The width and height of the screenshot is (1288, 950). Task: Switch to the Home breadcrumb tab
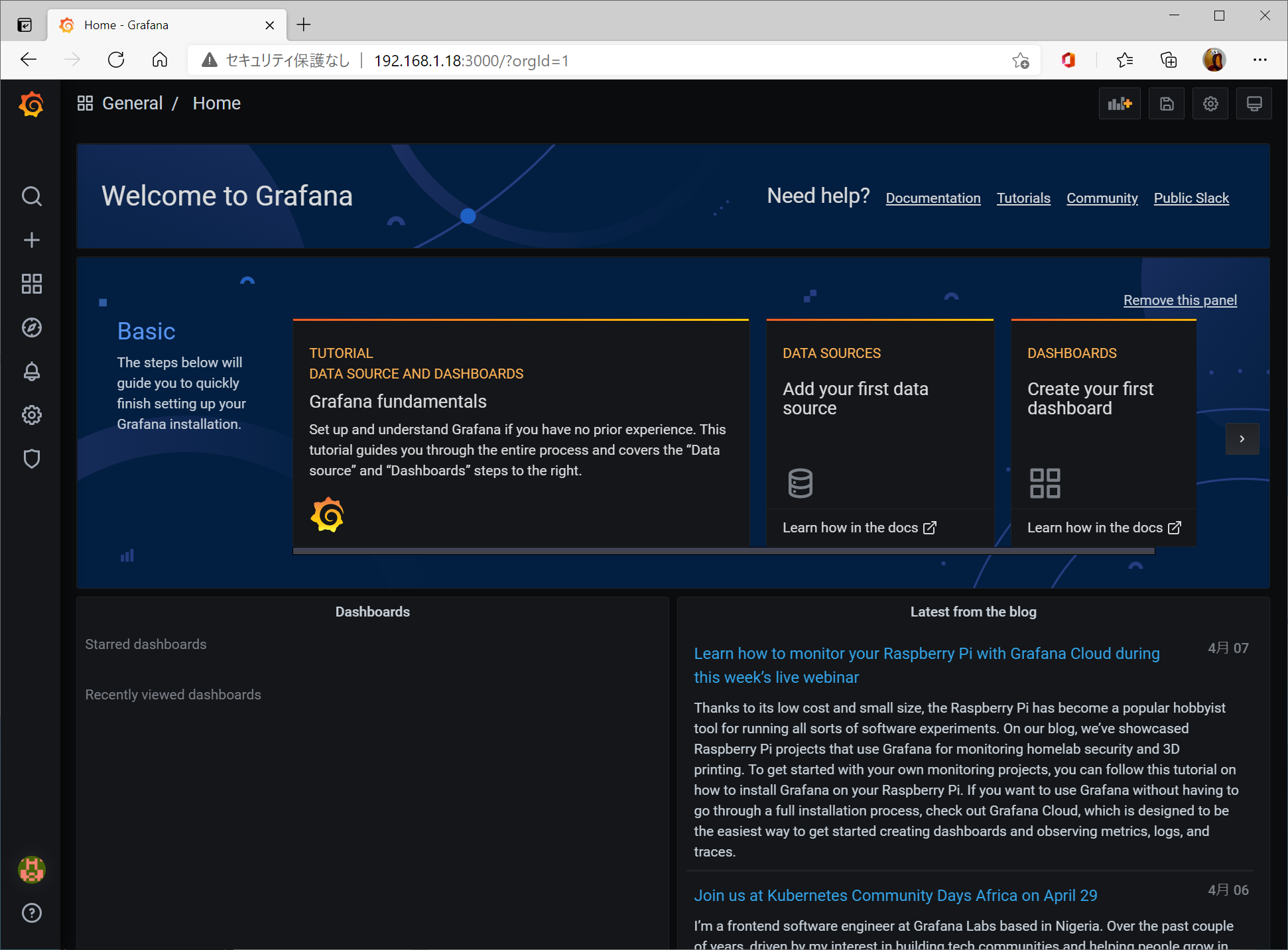pyautogui.click(x=216, y=103)
